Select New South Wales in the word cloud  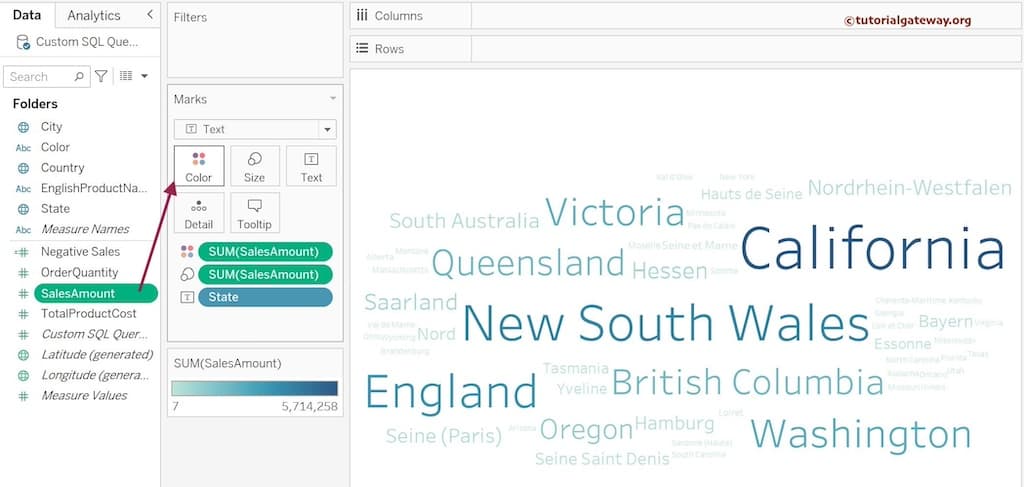click(665, 324)
